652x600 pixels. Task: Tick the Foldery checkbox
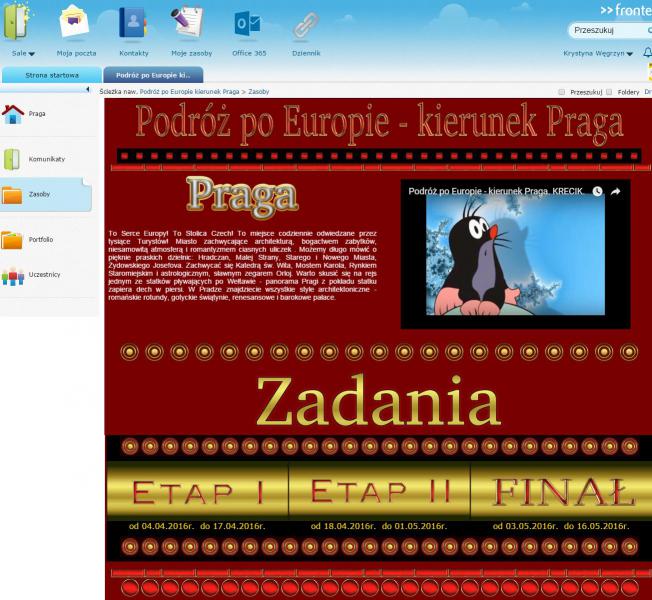609,92
